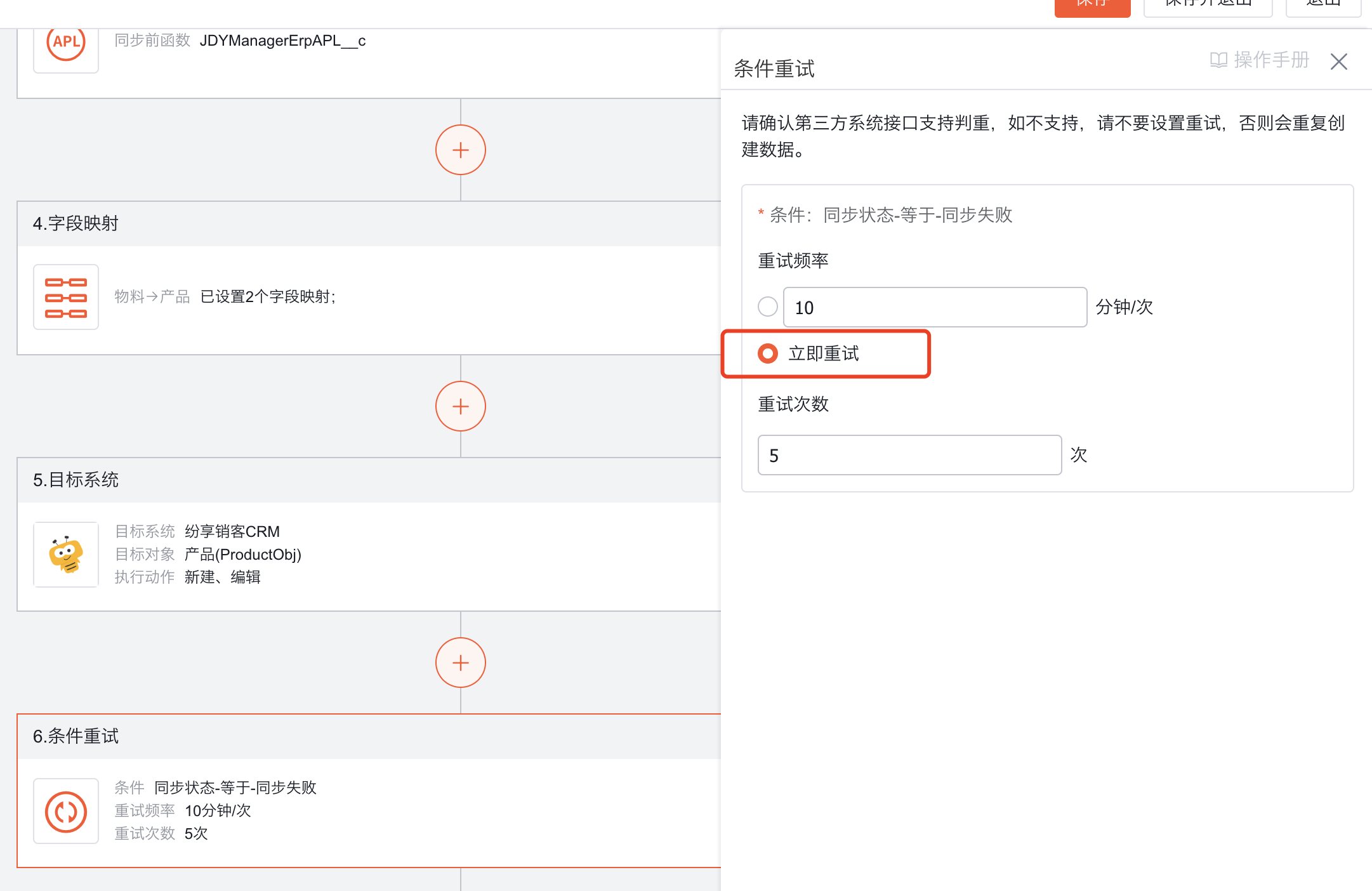Click the plus icon above 条件重试
Image resolution: width=1372 pixels, height=891 pixels.
(x=460, y=662)
